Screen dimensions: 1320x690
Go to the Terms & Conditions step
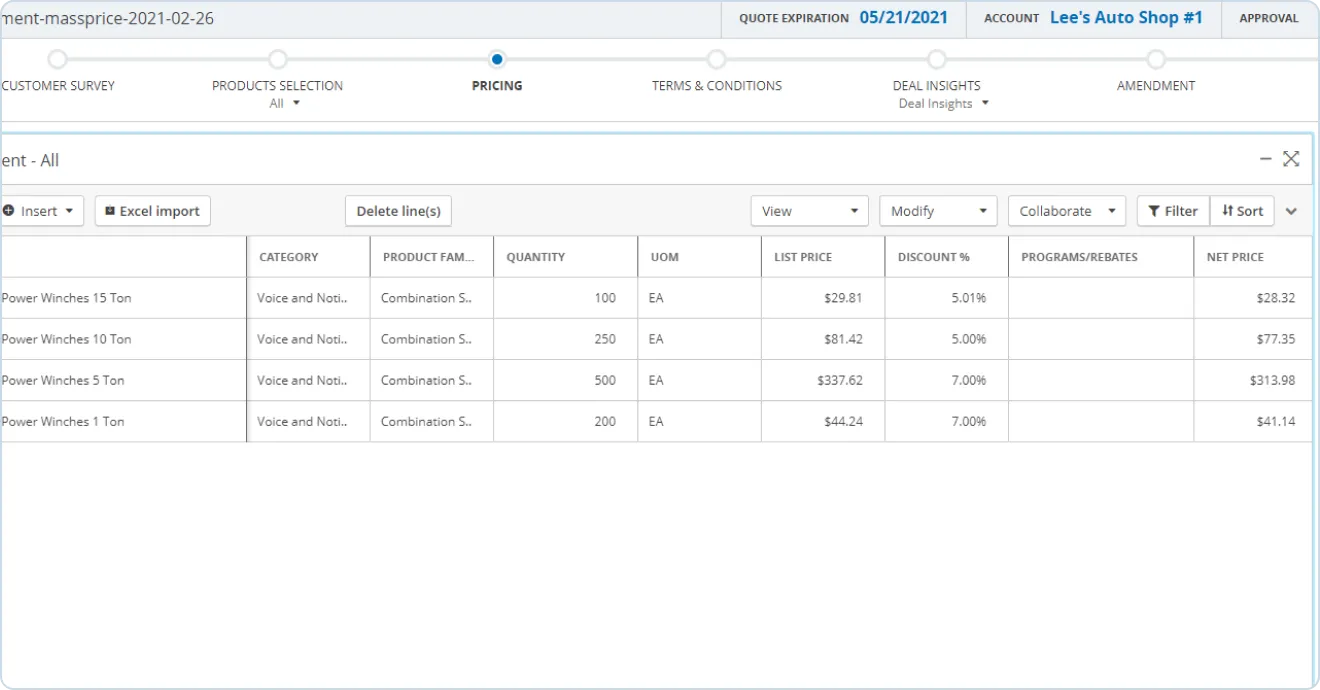tap(717, 86)
